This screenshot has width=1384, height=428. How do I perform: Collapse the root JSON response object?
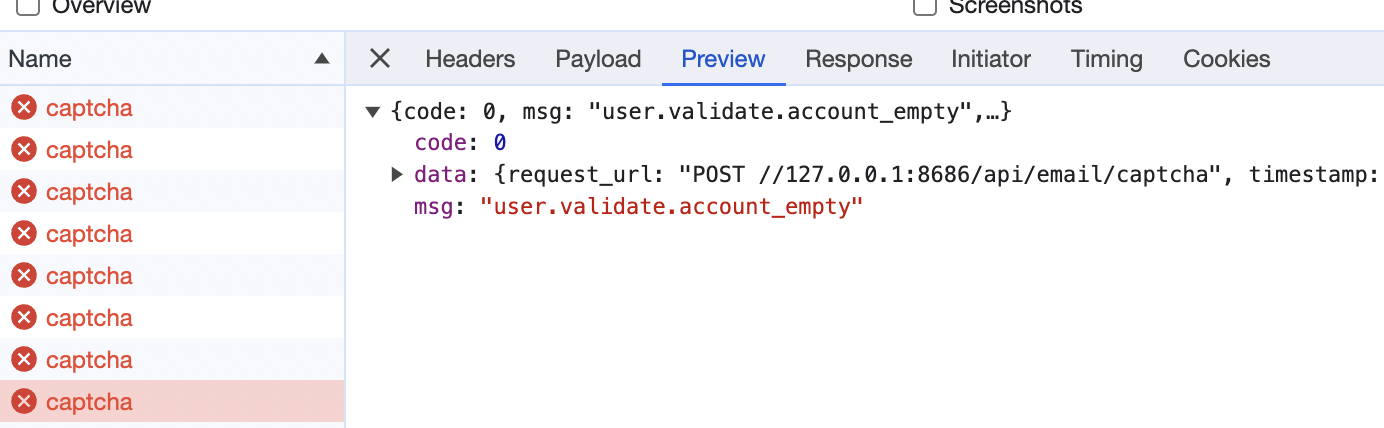click(x=373, y=112)
